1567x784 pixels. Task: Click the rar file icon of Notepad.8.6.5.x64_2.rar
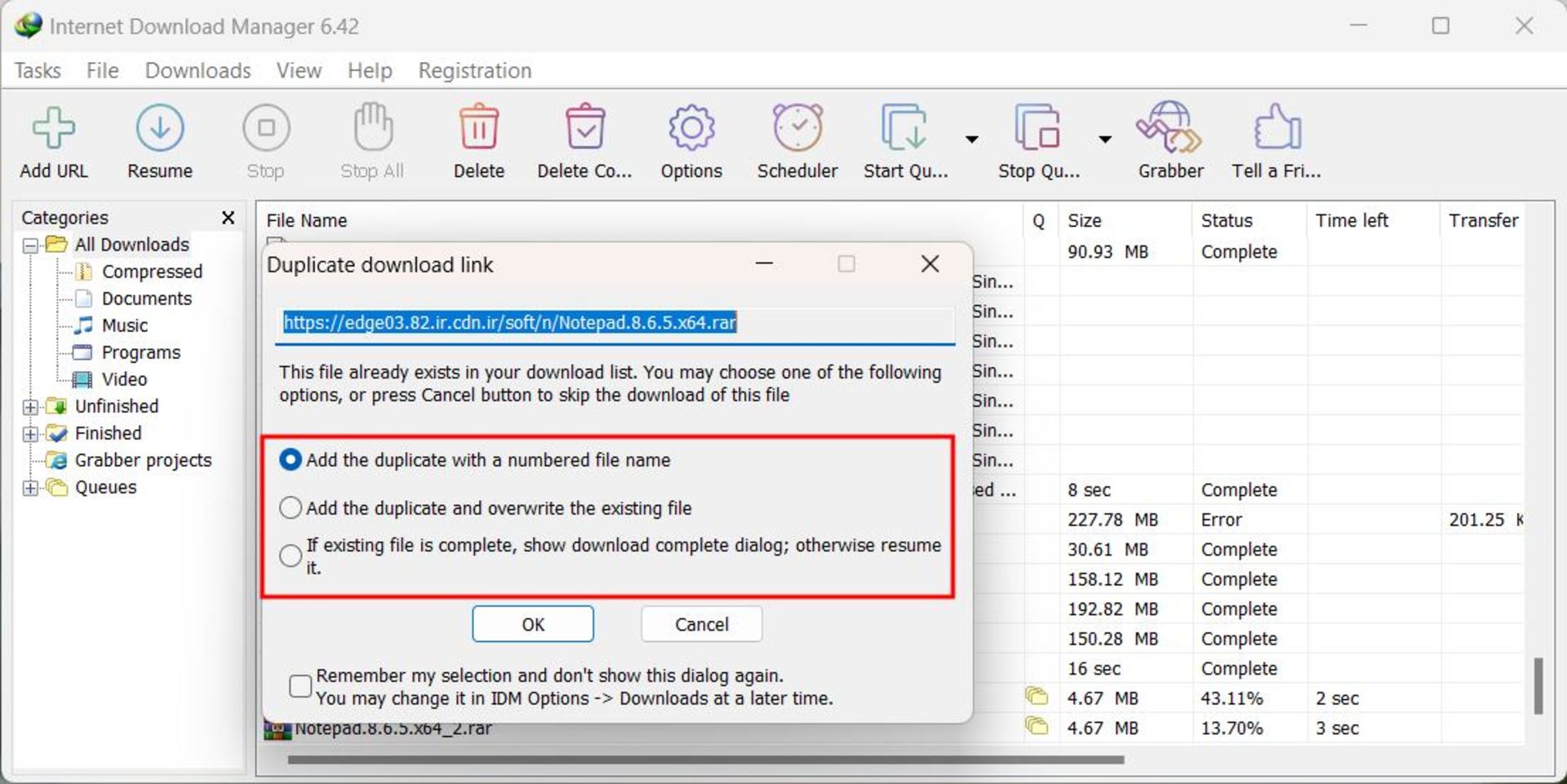pyautogui.click(x=277, y=730)
